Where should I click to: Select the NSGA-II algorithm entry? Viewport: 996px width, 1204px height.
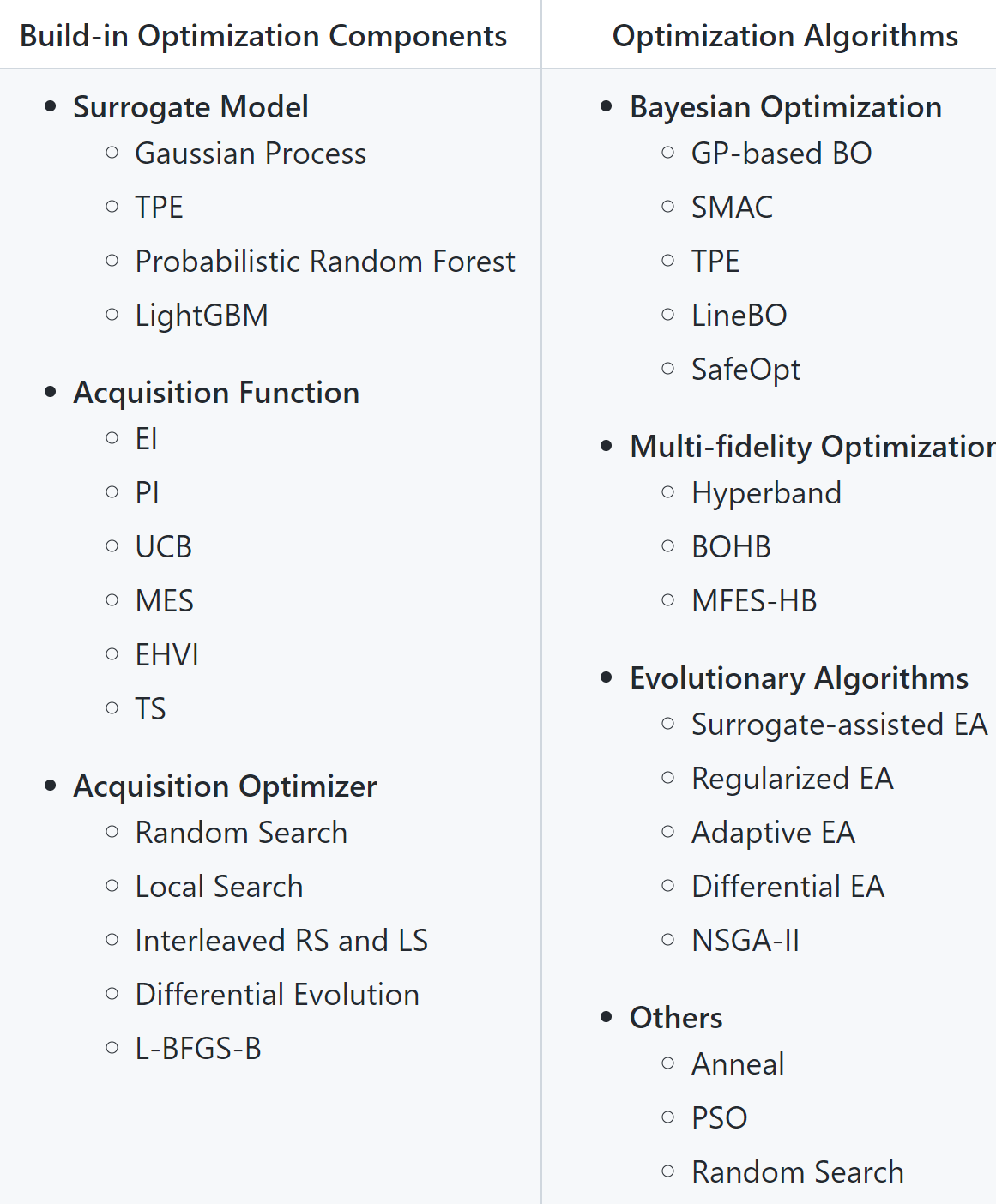745,941
